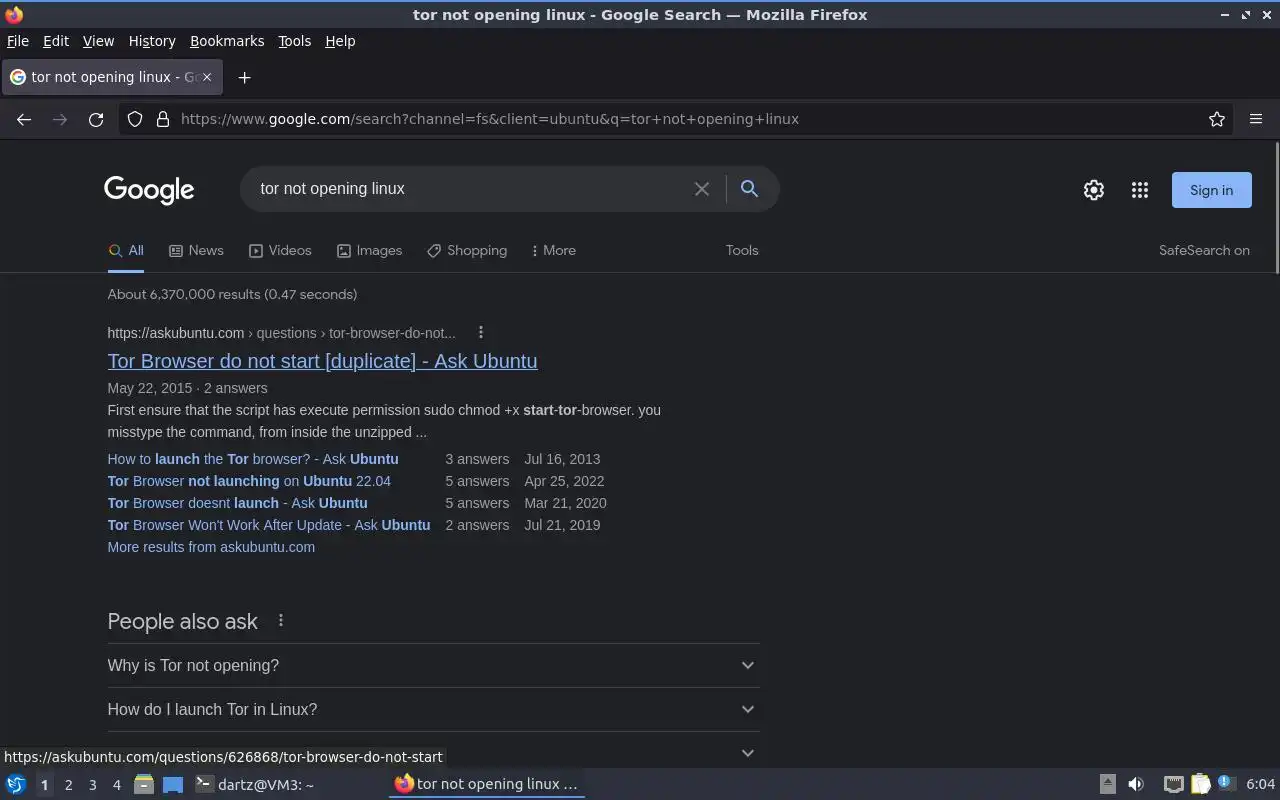This screenshot has width=1280, height=800.
Task: Click 'About 6,370,000 results' text
Action: [x=232, y=294]
